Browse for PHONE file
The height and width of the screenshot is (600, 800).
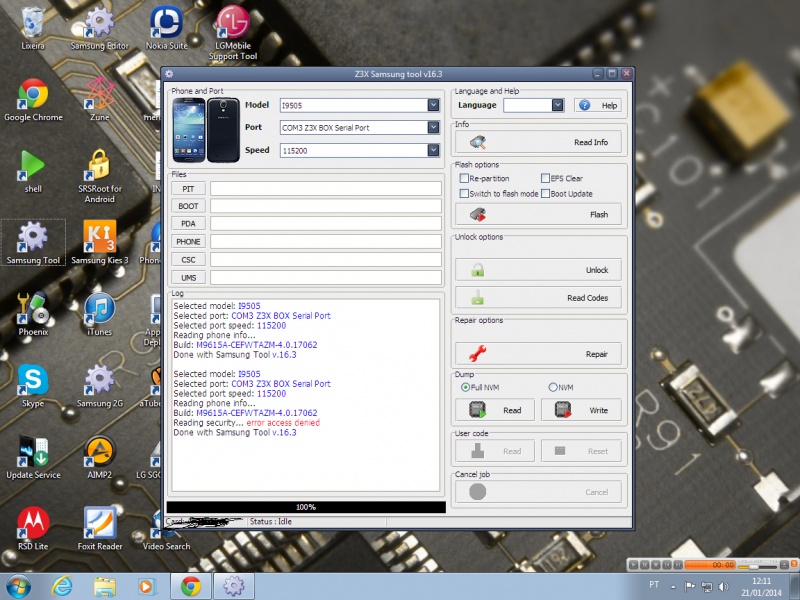coord(188,241)
